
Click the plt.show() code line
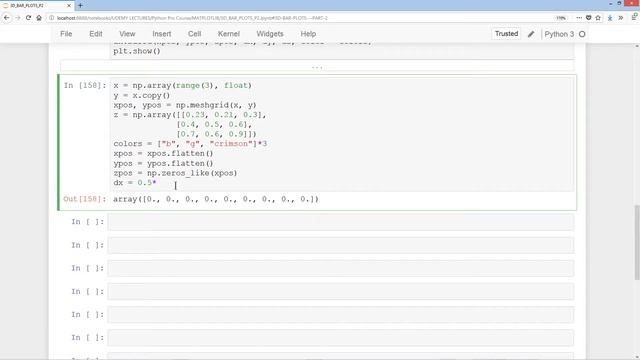point(137,51)
